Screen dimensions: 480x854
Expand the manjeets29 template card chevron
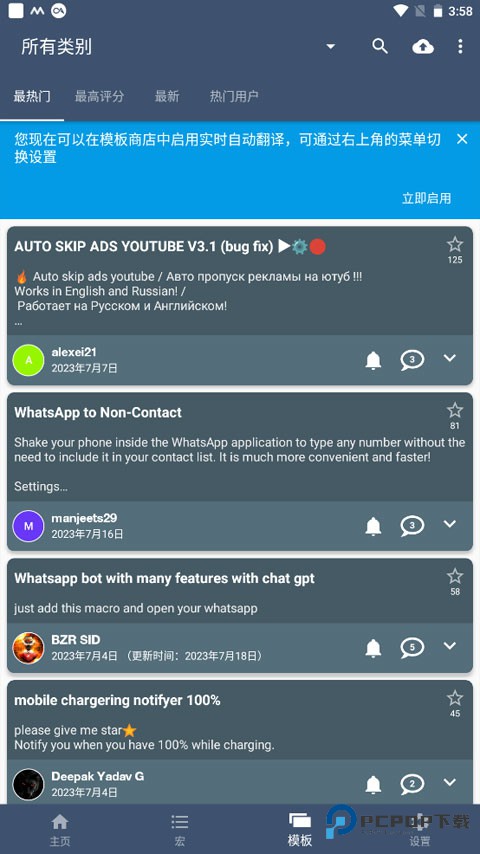click(x=449, y=524)
